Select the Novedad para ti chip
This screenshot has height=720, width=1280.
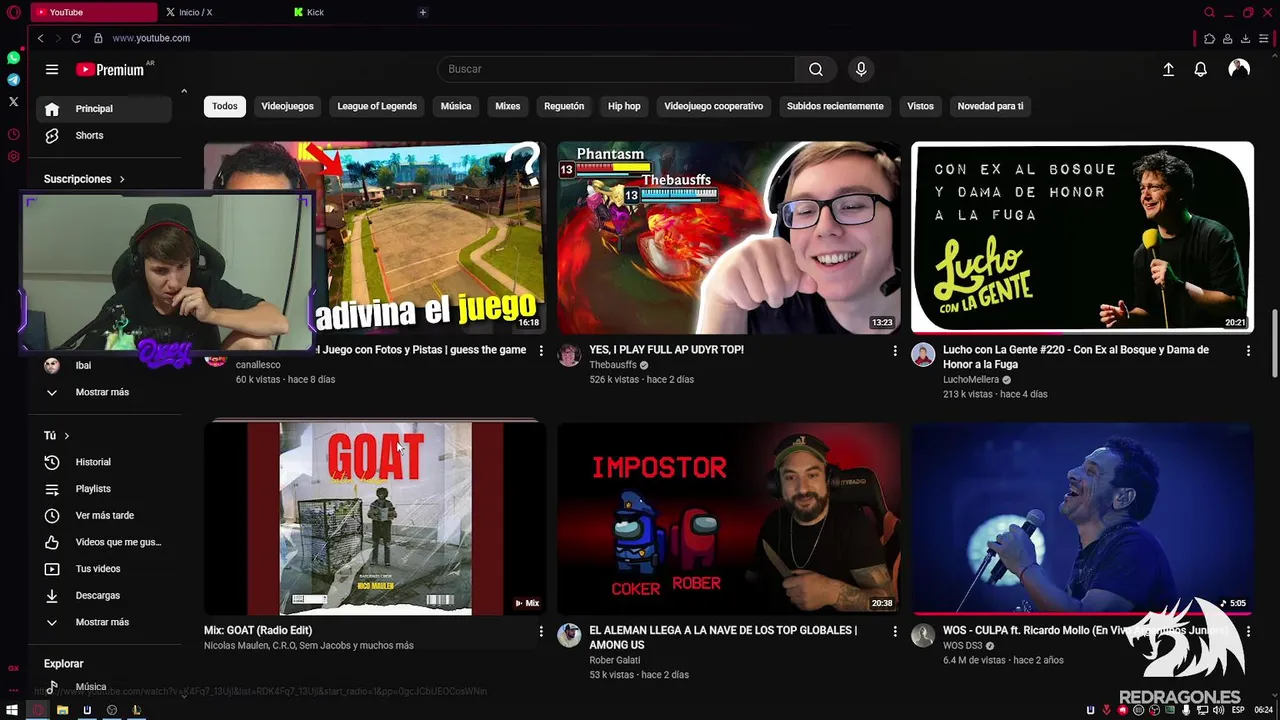(x=990, y=106)
